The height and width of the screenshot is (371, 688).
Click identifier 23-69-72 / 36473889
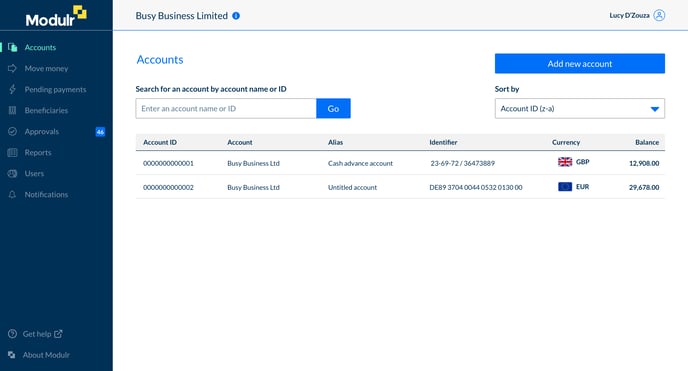(462, 163)
